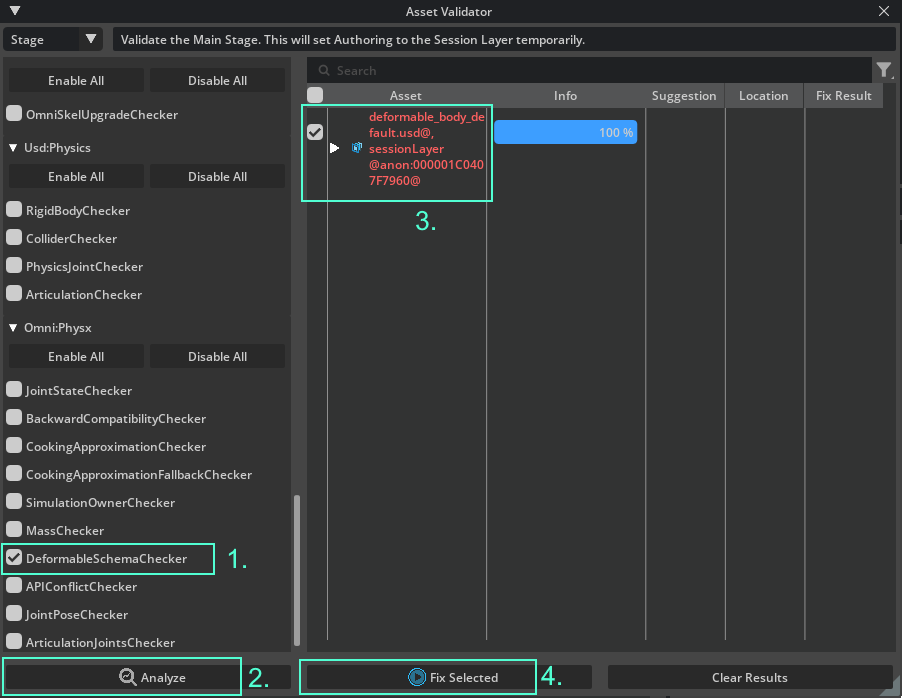Collapse the Omni:Physx checker section
This screenshot has height=698, width=902.
12,327
